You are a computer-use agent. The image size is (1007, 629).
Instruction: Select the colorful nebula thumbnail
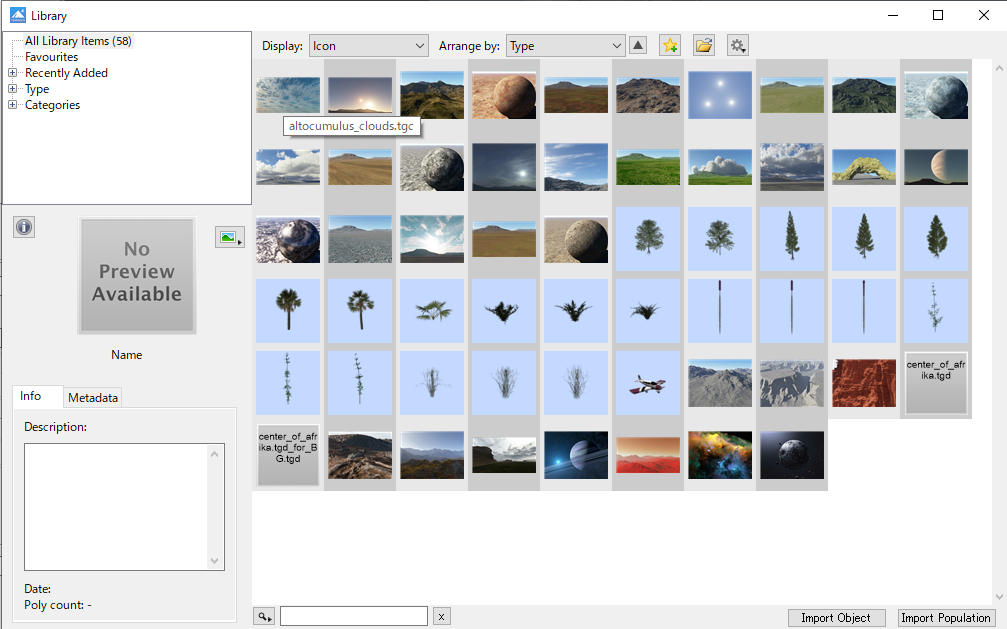coord(719,455)
